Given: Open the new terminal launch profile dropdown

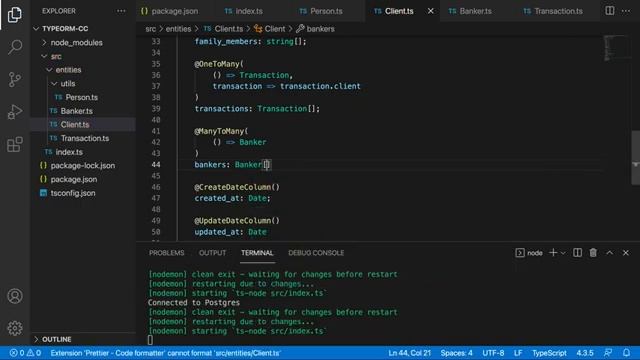Looking at the screenshot, I should pyautogui.click(x=563, y=253).
